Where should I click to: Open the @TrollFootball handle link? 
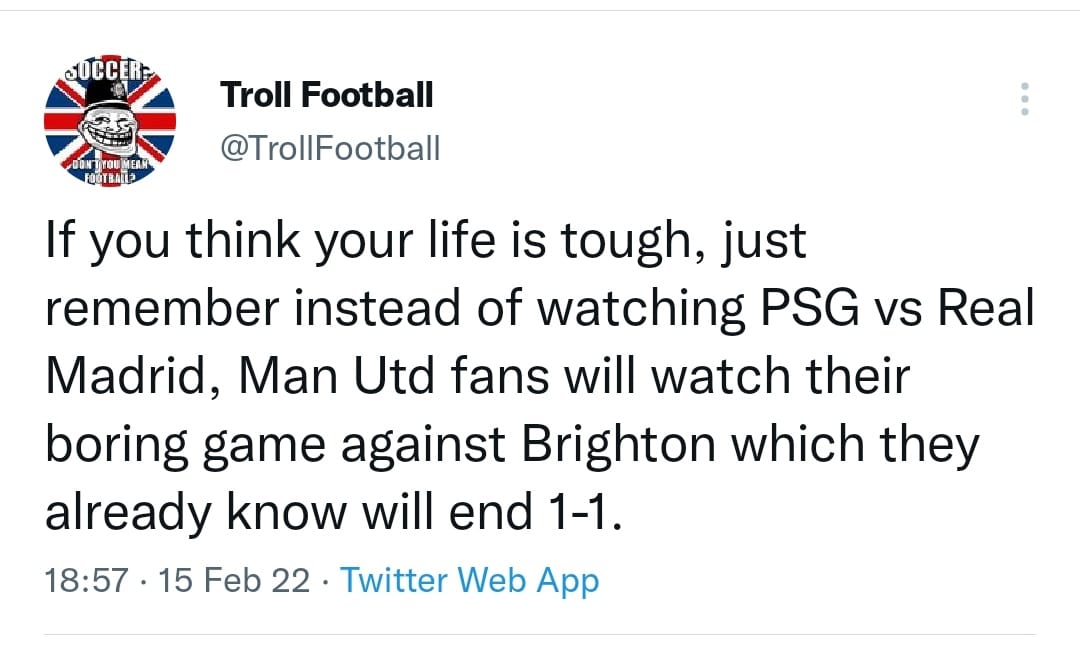tap(330, 148)
